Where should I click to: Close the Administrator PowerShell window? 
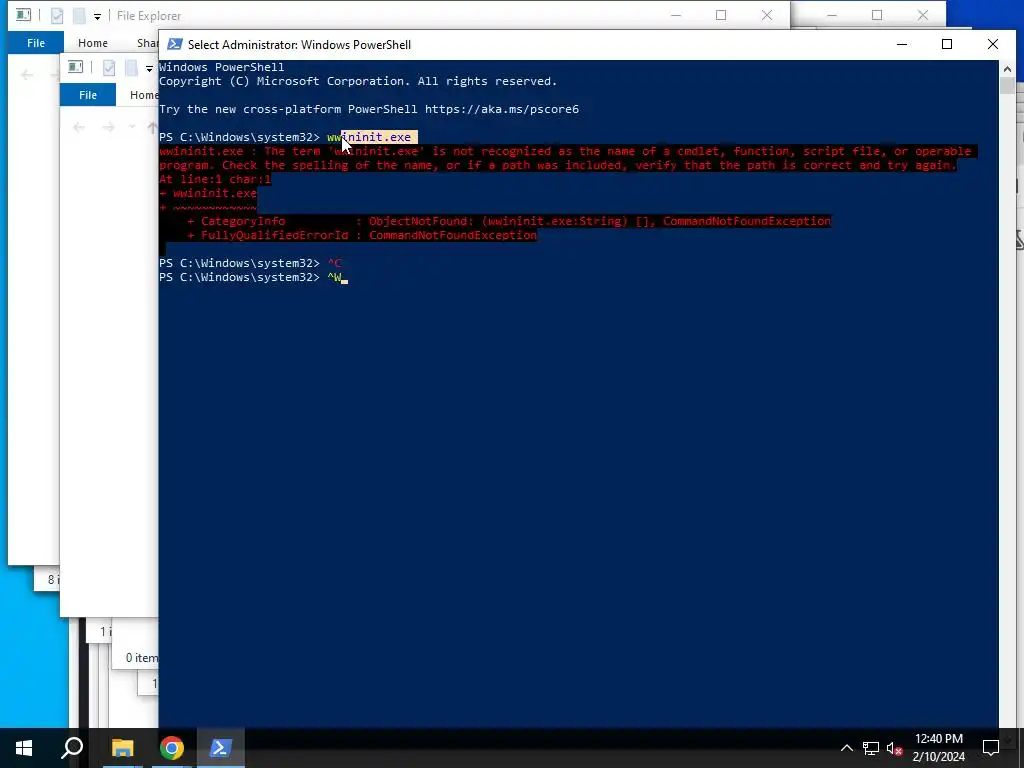(993, 44)
